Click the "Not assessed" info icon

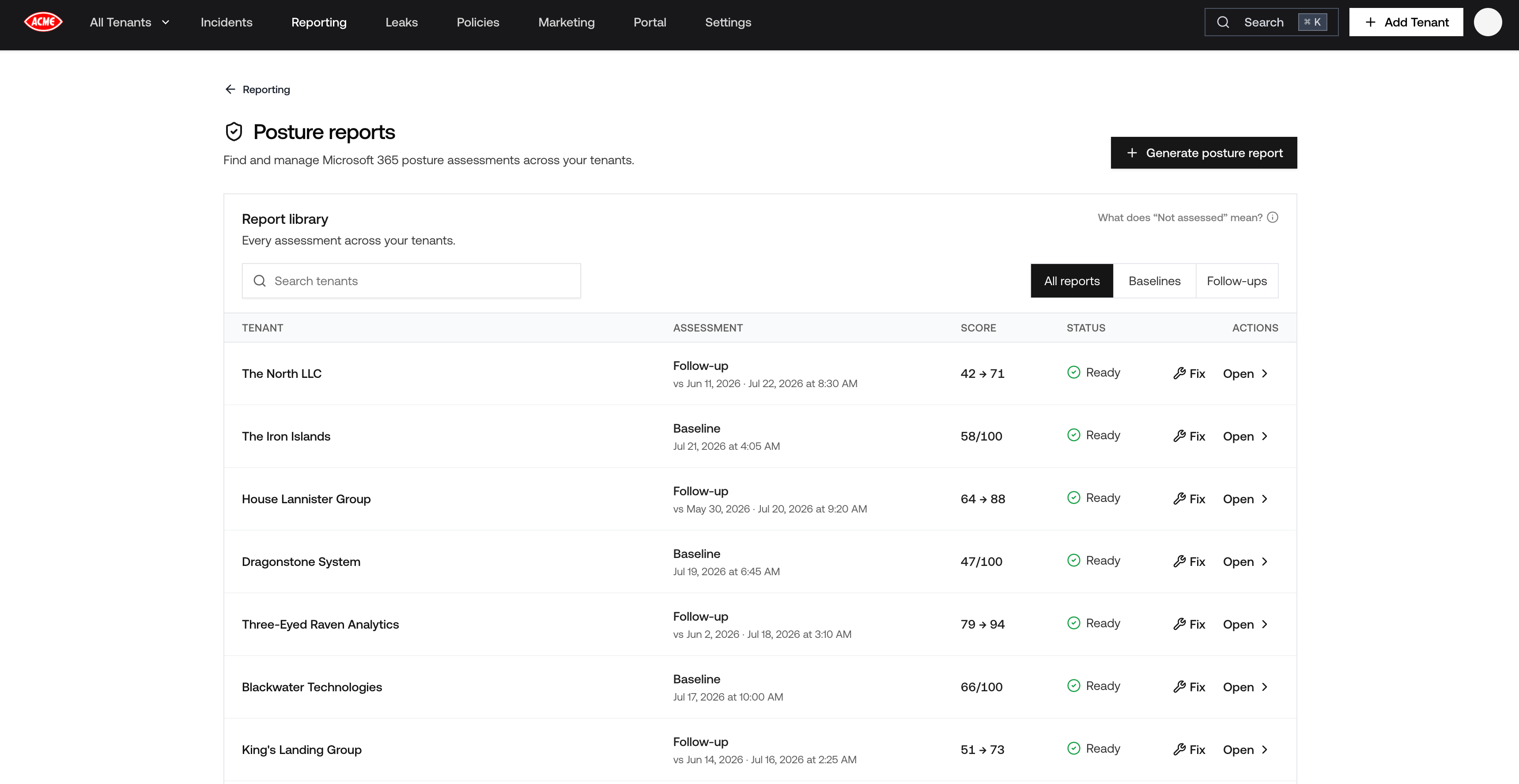click(1273, 218)
